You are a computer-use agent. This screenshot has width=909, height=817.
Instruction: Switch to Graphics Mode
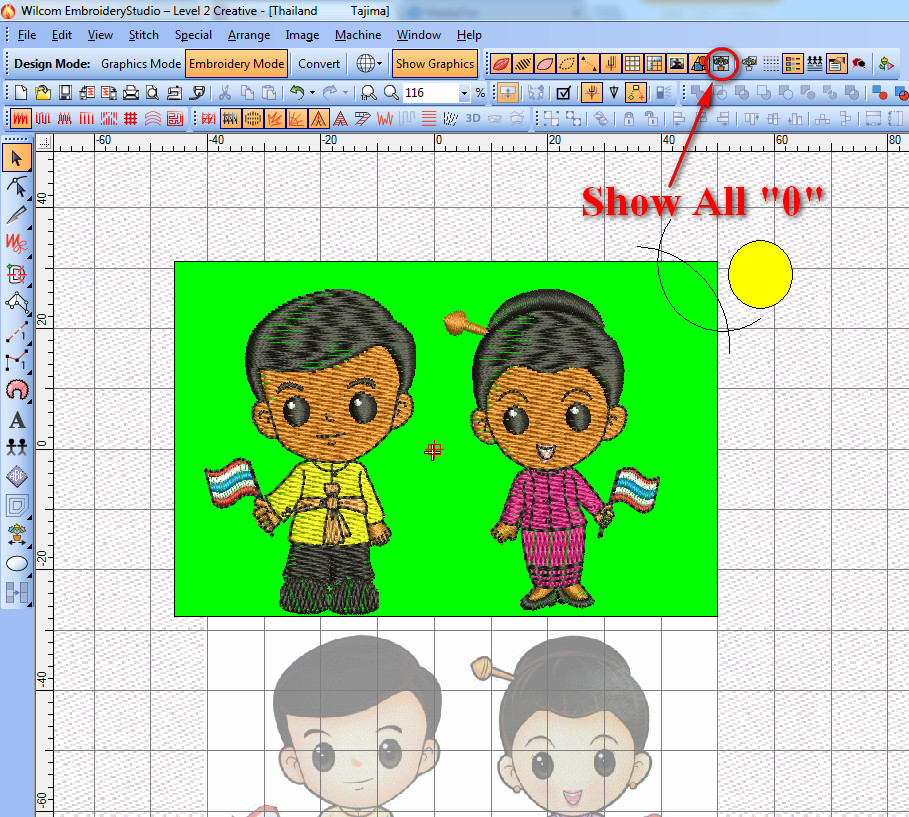(141, 64)
